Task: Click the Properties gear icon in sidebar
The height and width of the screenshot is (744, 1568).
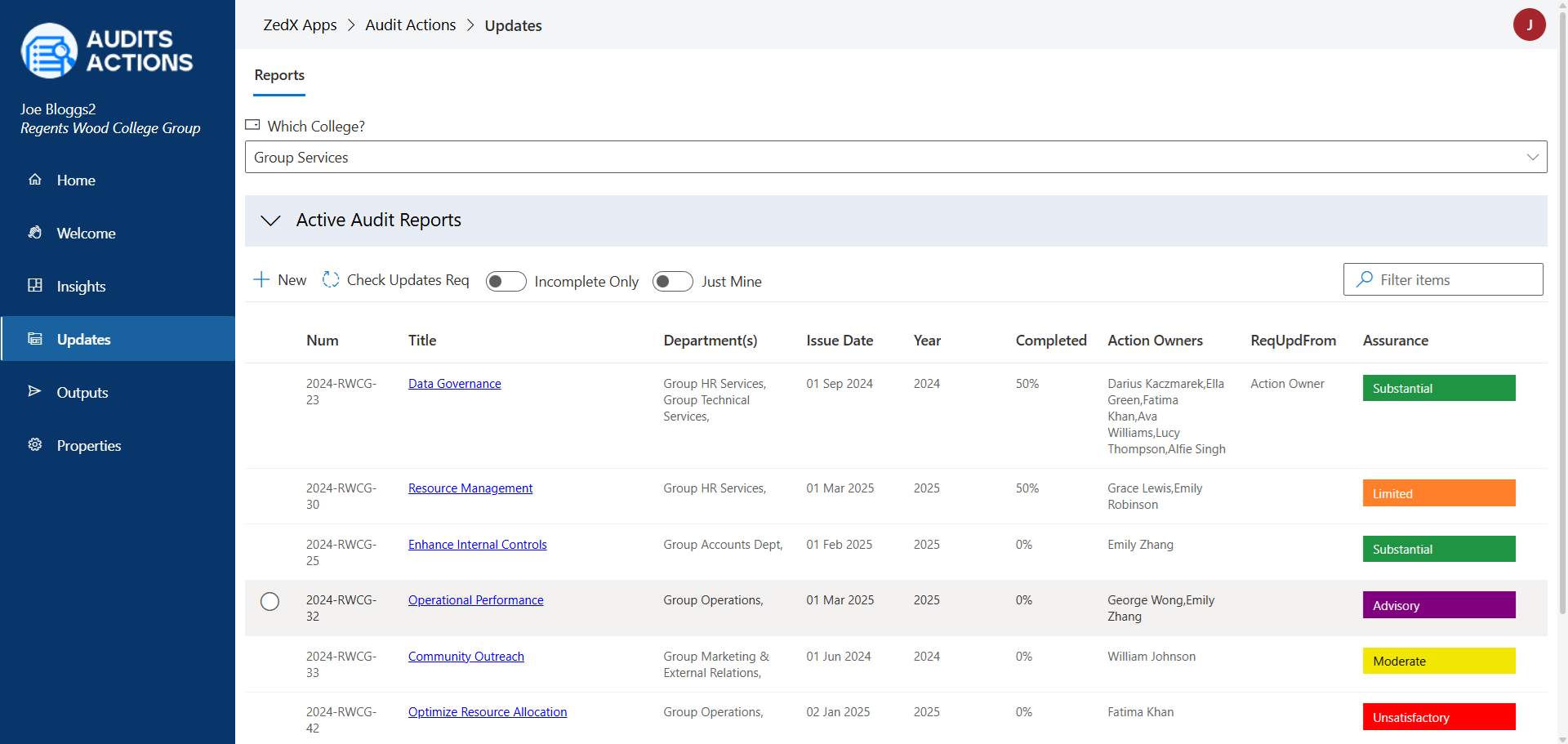Action: click(x=35, y=445)
